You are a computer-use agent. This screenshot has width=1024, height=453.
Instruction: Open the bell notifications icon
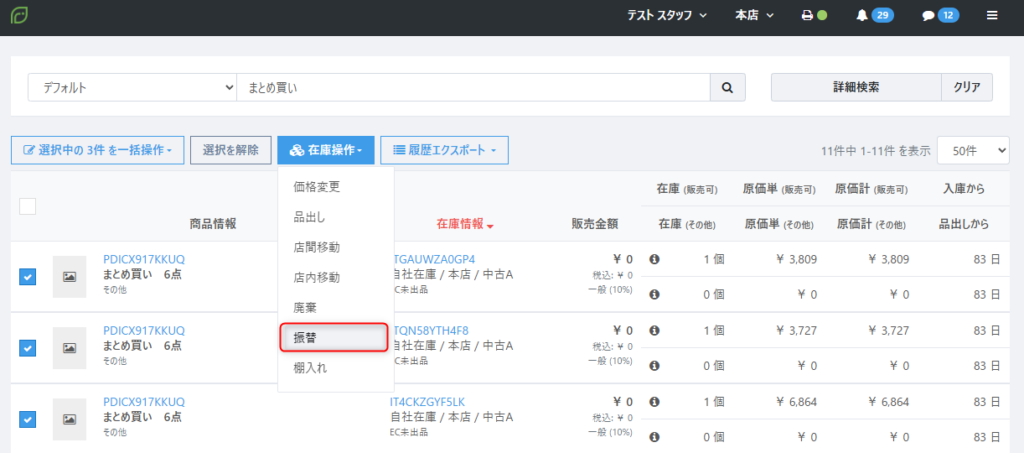click(x=862, y=16)
